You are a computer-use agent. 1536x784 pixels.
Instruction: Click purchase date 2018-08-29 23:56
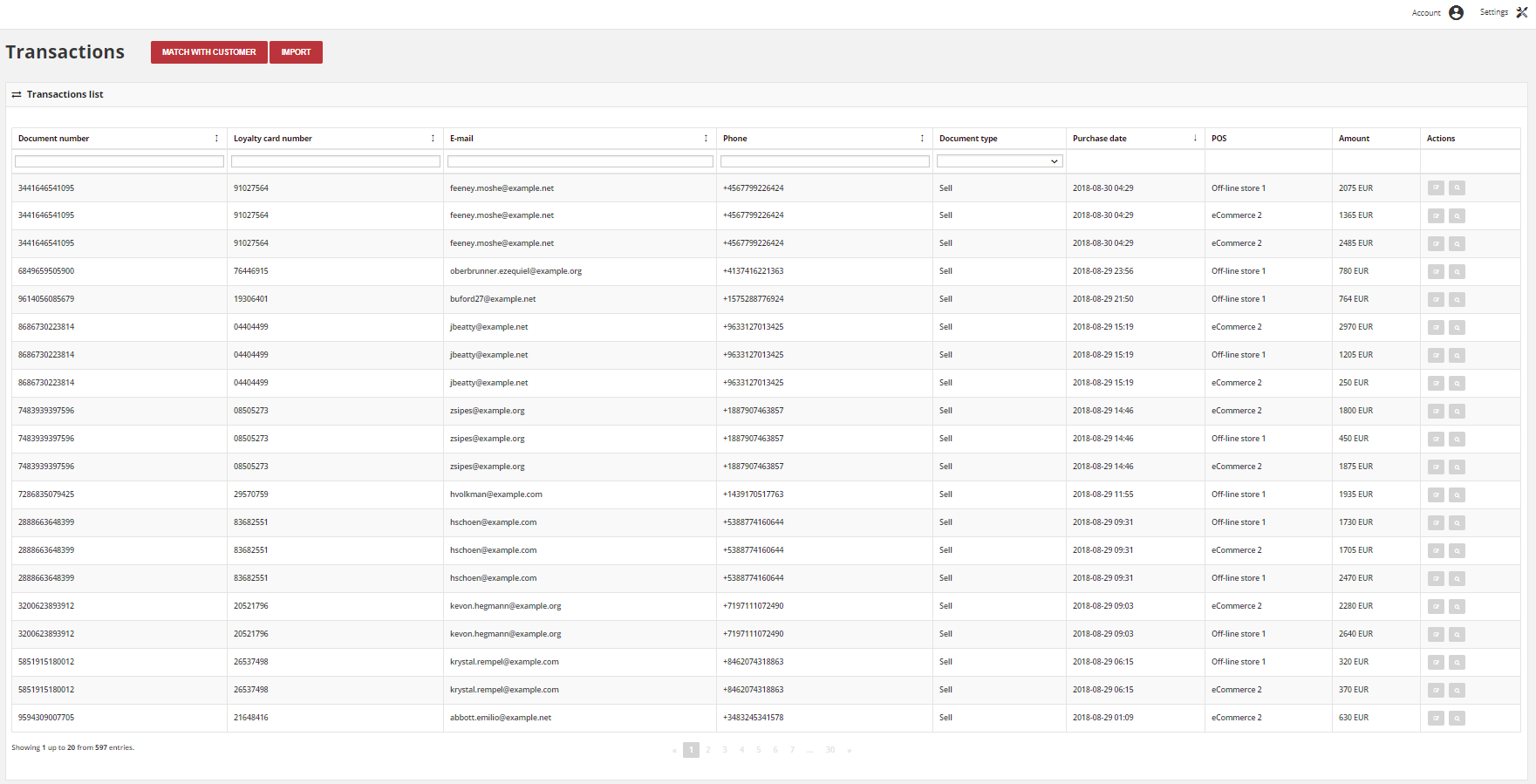pyautogui.click(x=1103, y=271)
